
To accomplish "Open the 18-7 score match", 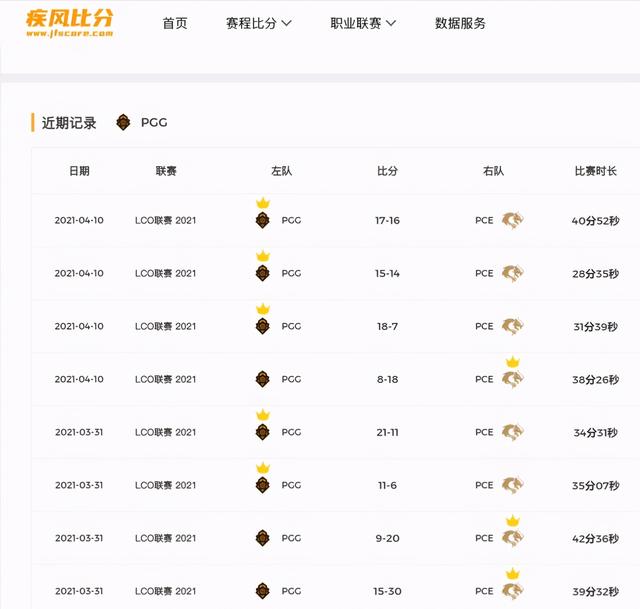I will pos(387,326).
